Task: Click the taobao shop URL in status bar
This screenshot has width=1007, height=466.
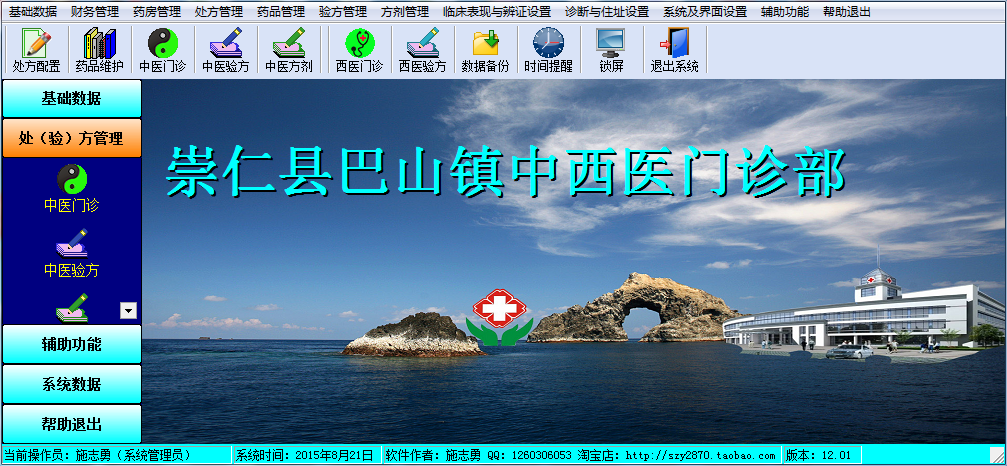Action: point(699,455)
